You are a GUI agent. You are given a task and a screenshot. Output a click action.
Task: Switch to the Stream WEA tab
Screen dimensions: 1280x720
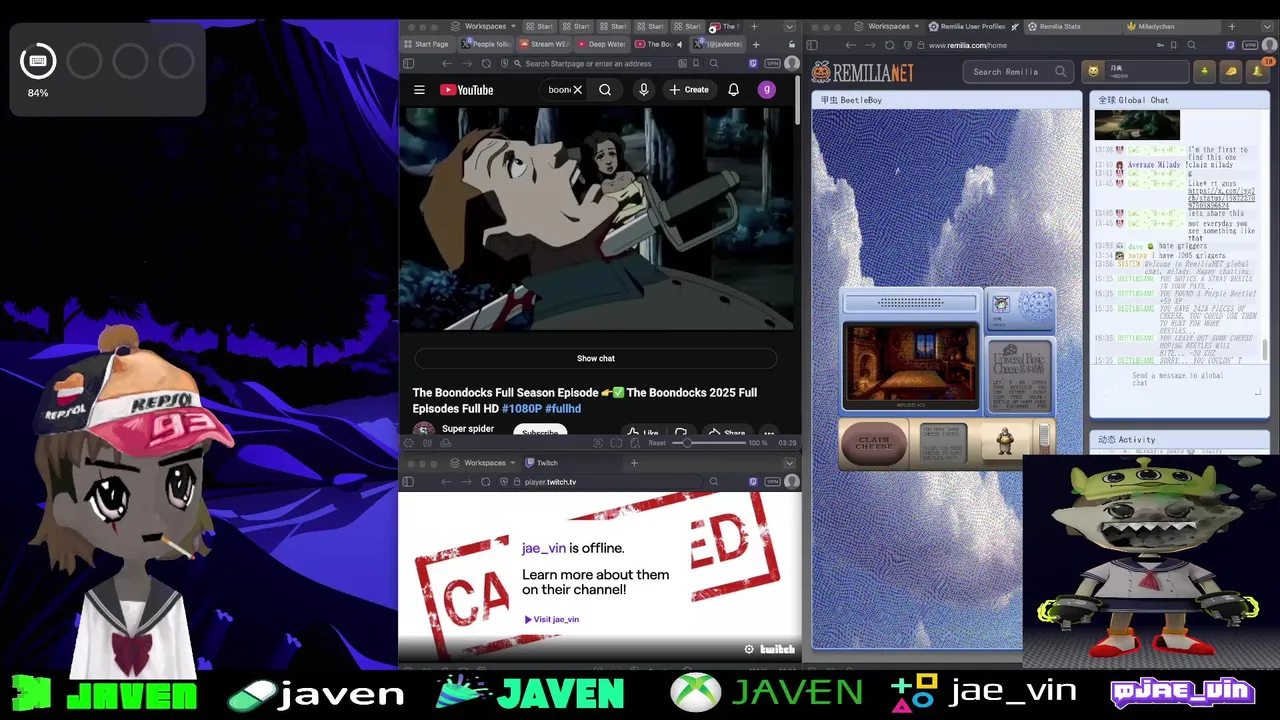[543, 44]
